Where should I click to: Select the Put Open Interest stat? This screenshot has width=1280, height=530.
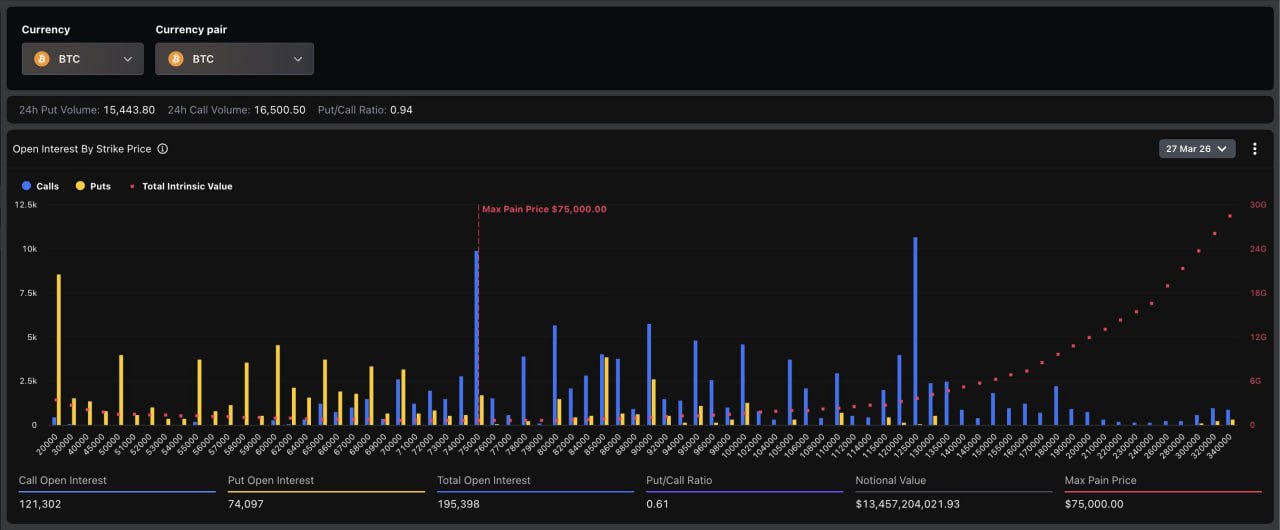(270, 481)
